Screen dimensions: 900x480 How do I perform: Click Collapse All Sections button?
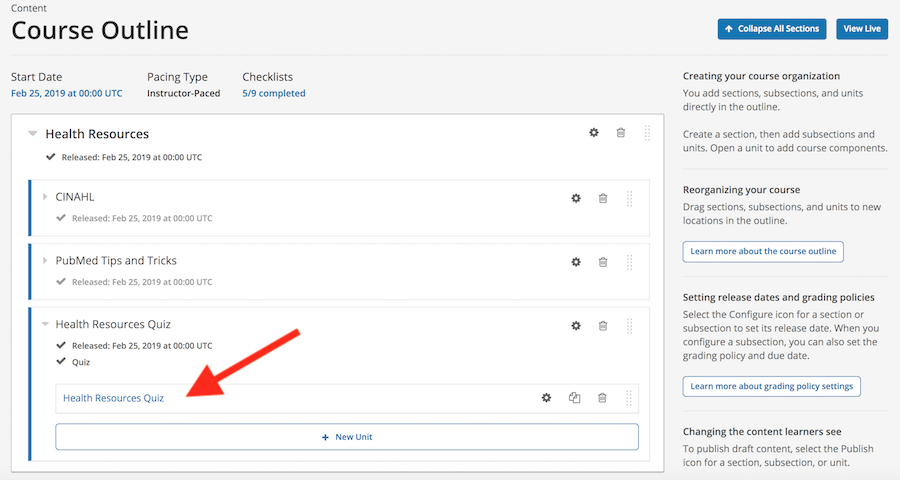771,29
